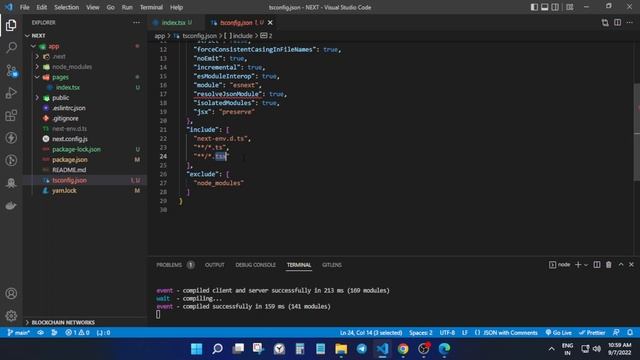Open the Manage gear icon
The image size is (640, 360).
11,316
